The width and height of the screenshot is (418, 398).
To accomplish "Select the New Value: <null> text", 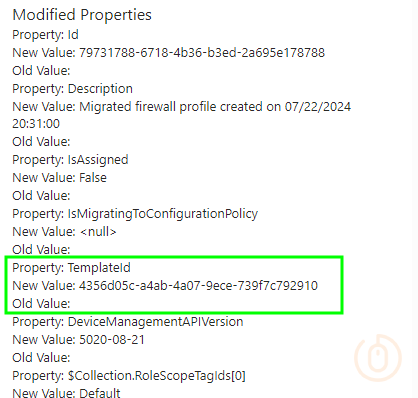I will (64, 232).
